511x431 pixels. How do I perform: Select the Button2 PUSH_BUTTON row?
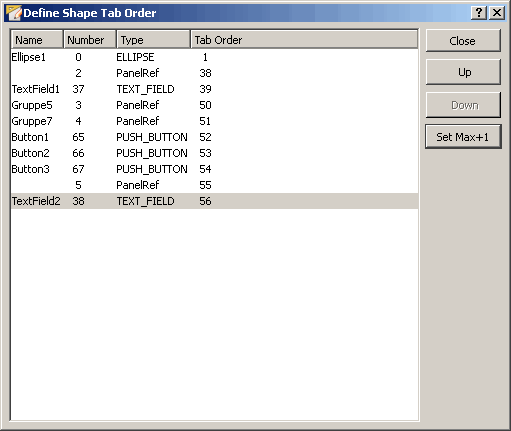[x=214, y=153]
